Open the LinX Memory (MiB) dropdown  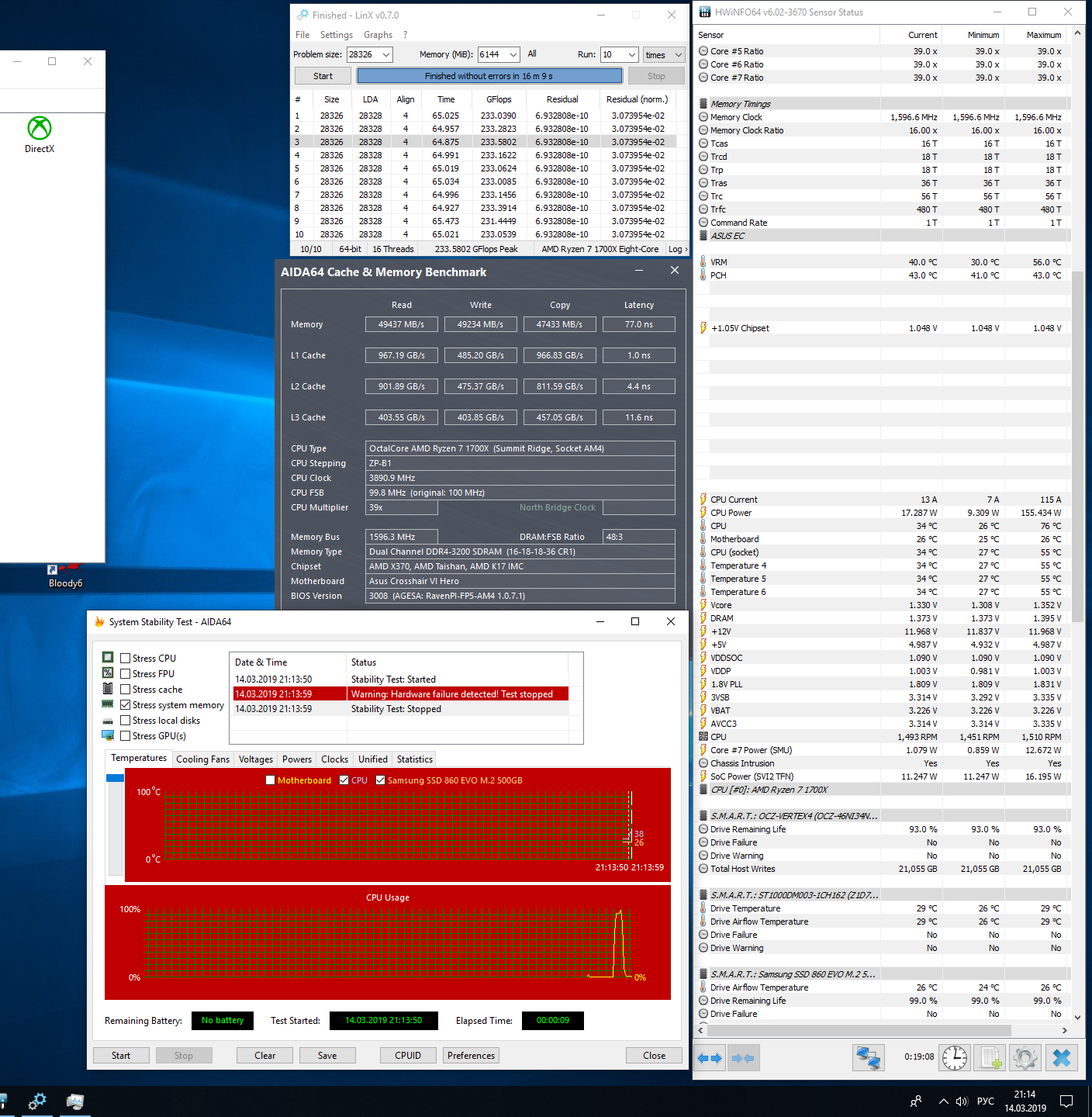pos(513,54)
